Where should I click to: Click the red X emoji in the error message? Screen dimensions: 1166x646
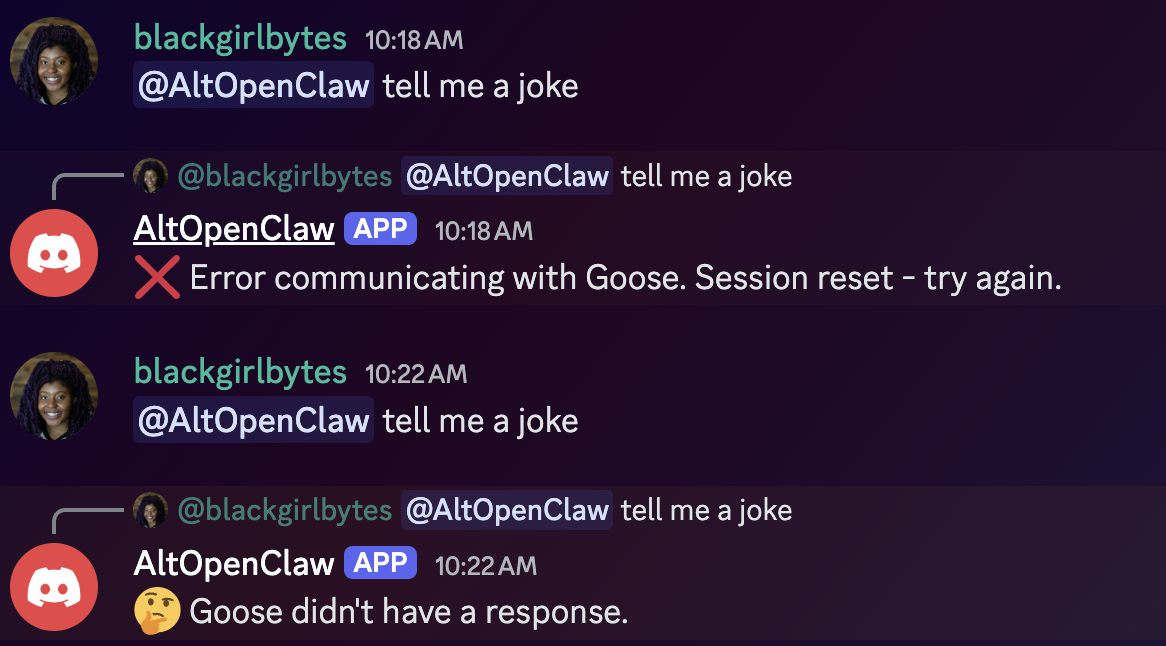tap(157, 277)
